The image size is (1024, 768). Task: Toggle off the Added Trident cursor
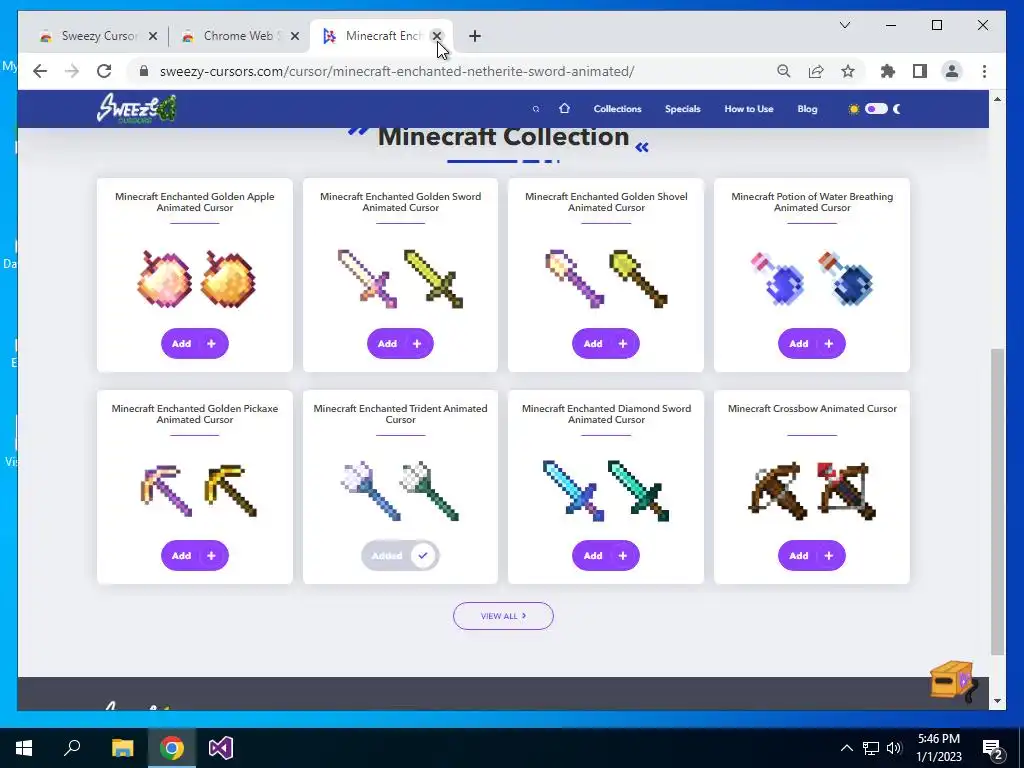coord(400,556)
